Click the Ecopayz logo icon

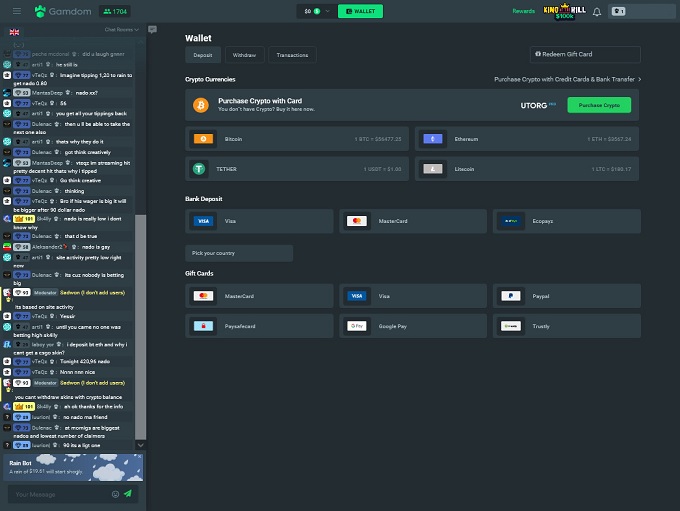511,221
